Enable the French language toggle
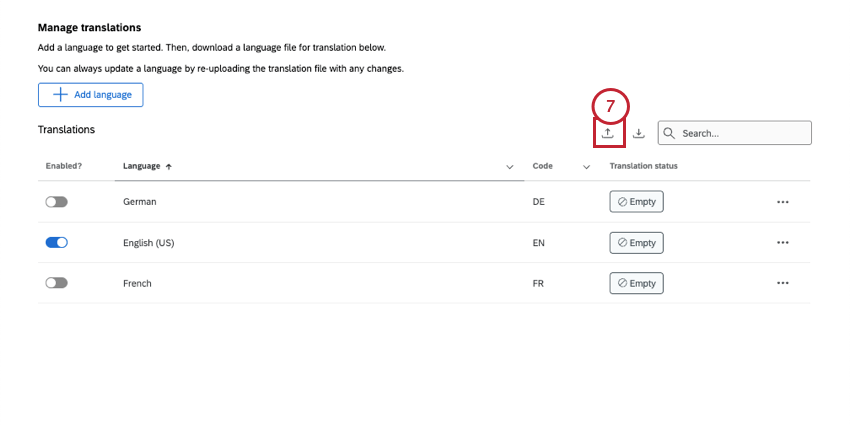The height and width of the screenshot is (425, 850). [56, 283]
